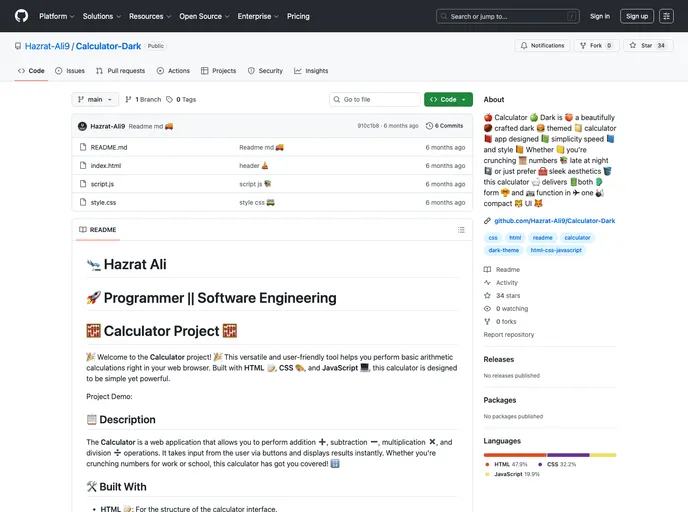Expand the main branch dropdown
The height and width of the screenshot is (512, 688).
click(x=96, y=100)
